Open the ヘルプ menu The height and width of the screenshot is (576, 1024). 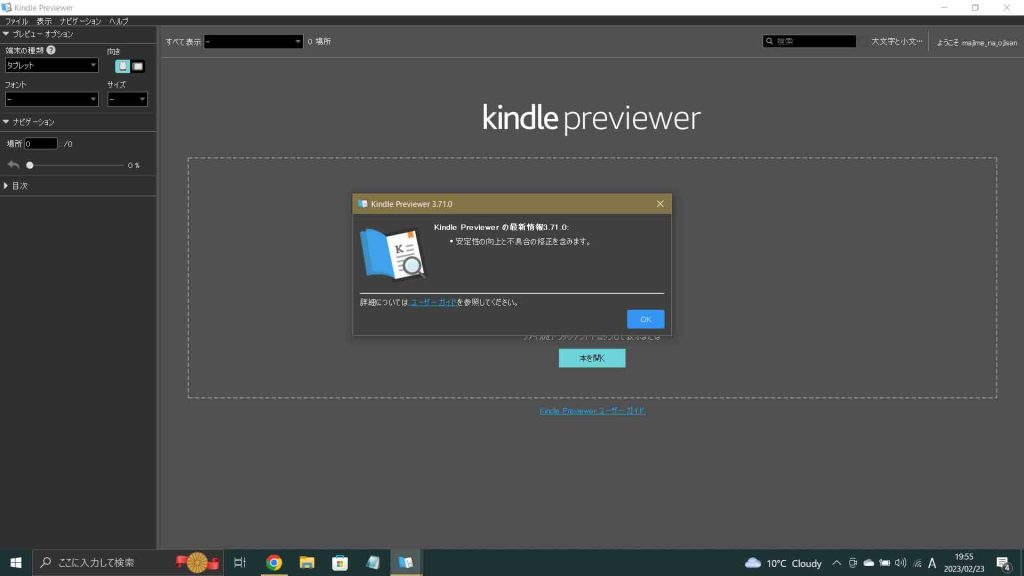(x=118, y=22)
